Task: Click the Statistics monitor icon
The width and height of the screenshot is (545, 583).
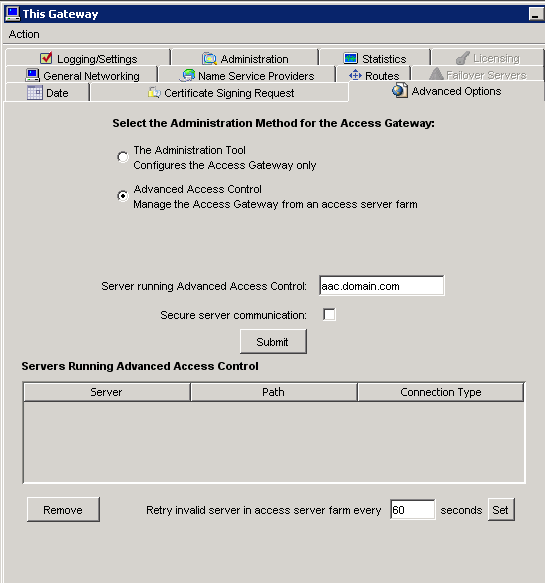Action: pos(351,58)
